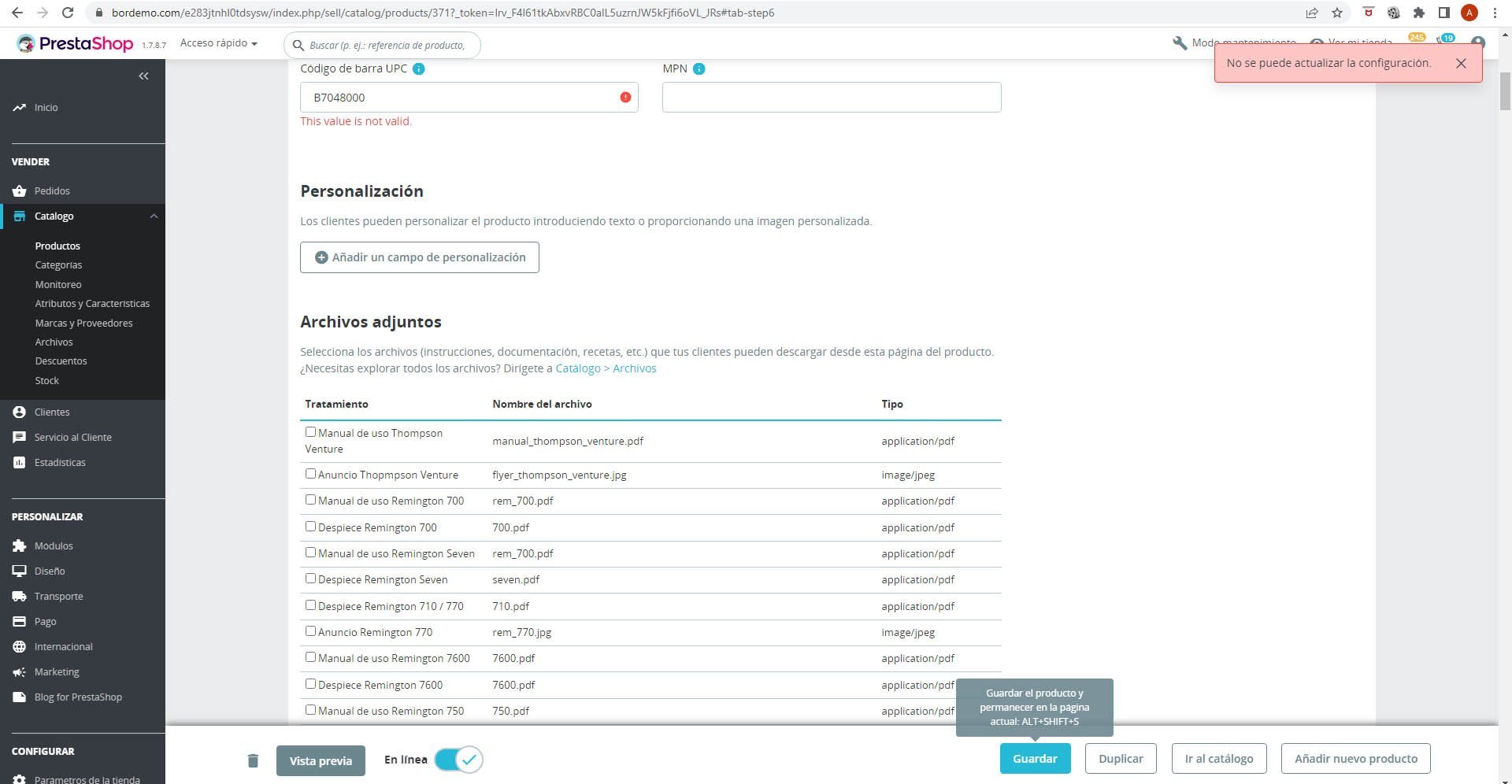Click the Servicio al Cliente chat icon
This screenshot has width=1512, height=784.
click(x=20, y=437)
